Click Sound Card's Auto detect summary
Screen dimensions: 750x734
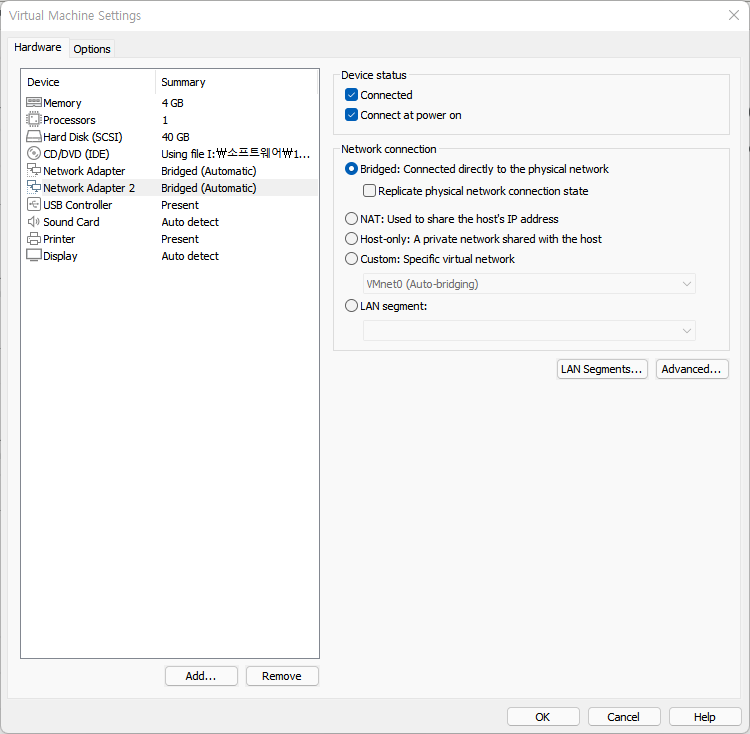coord(190,222)
